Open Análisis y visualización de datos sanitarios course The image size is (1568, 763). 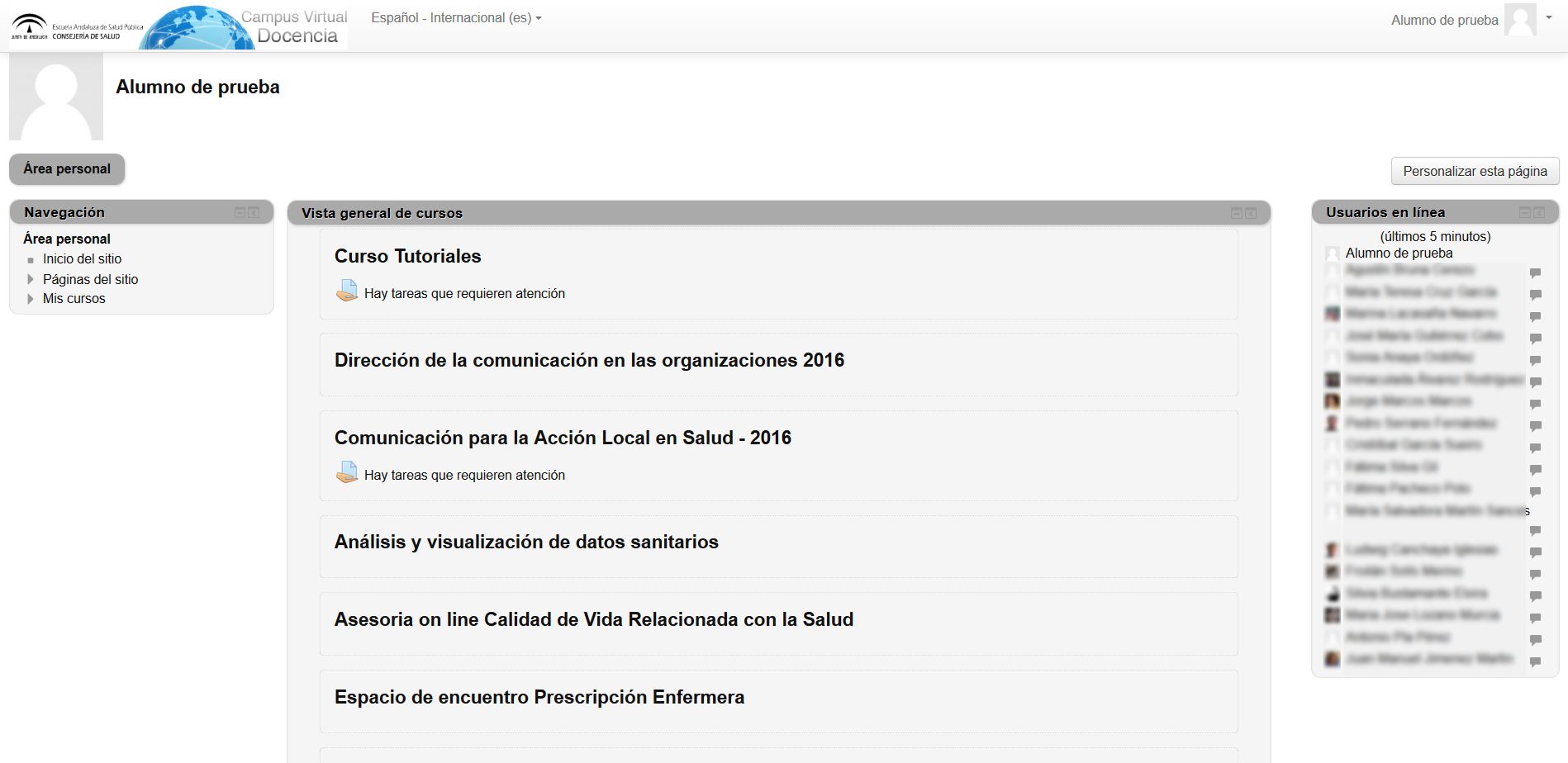[x=526, y=542]
